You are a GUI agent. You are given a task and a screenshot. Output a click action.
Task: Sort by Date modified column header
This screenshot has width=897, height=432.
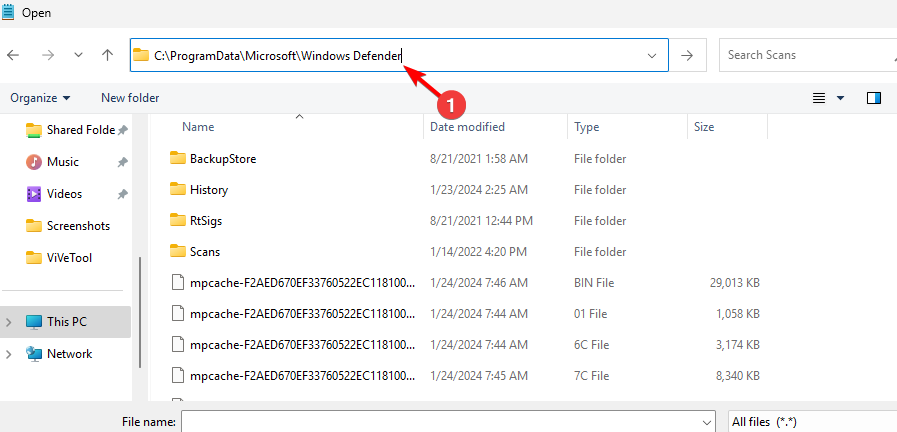tap(467, 127)
